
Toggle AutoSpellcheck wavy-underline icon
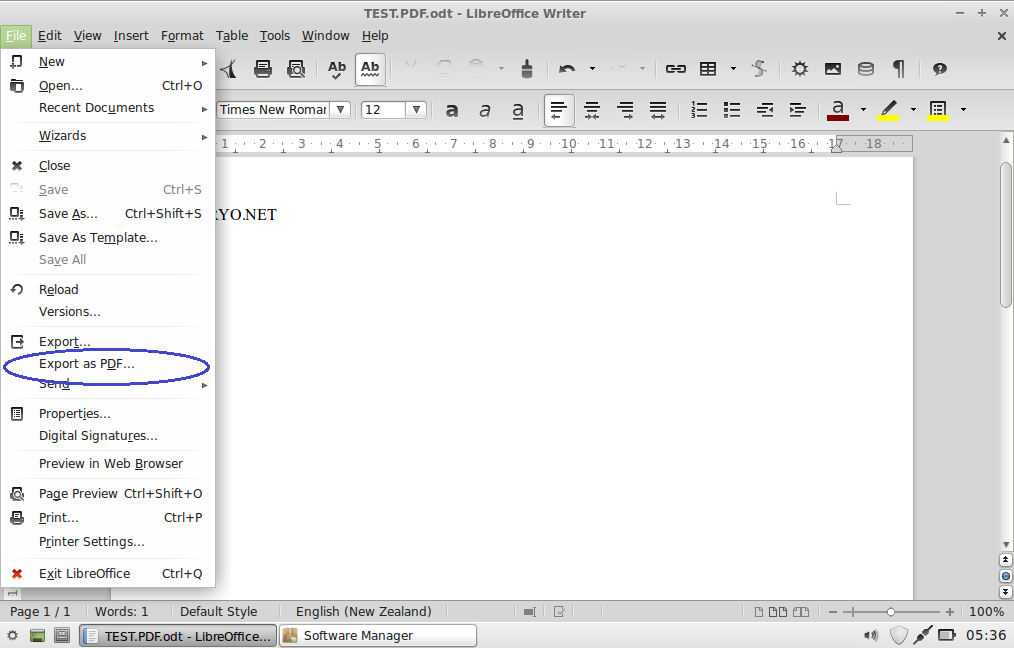pyautogui.click(x=370, y=69)
